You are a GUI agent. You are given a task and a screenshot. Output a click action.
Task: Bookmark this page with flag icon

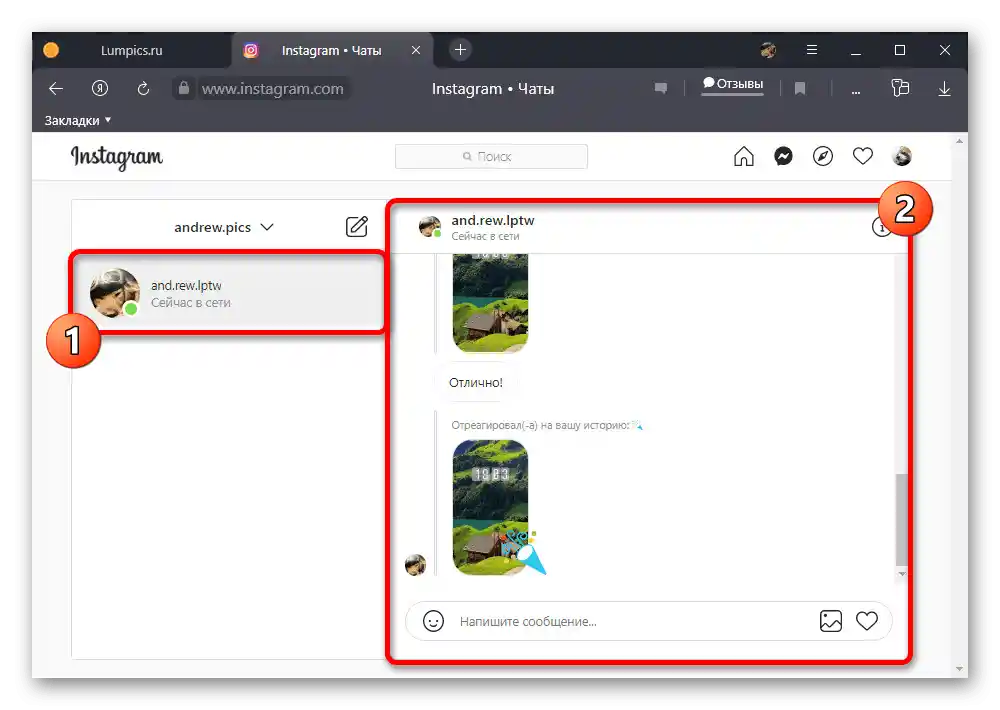pos(800,89)
